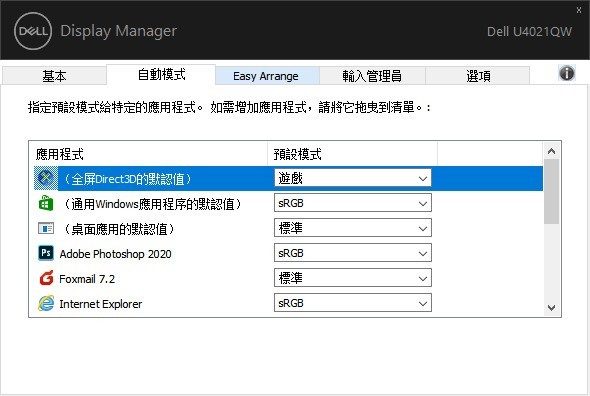Click the Dell U4021QW monitor name
590x396 pixels.
(x=529, y=32)
